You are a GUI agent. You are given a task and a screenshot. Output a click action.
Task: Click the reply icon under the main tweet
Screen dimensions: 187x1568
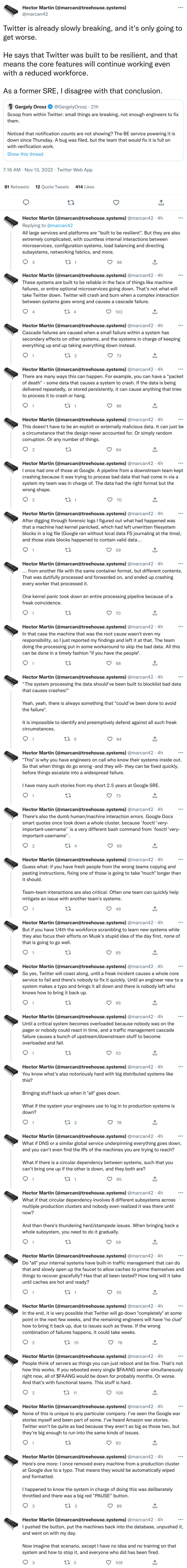[26, 202]
